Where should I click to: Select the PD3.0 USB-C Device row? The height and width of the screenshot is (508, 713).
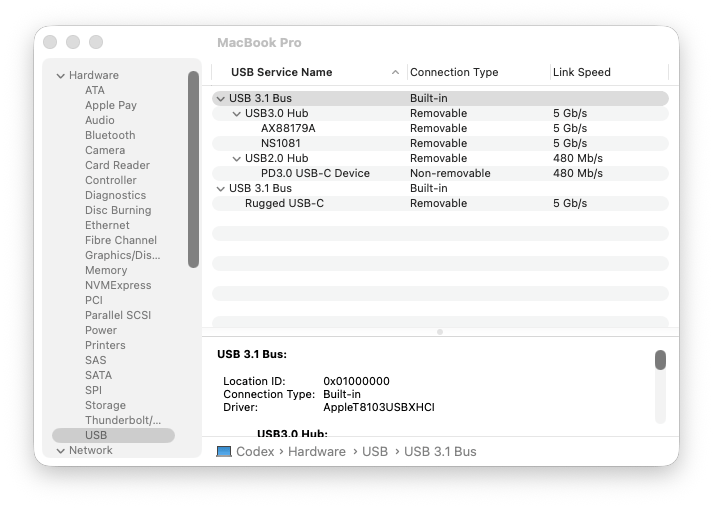point(315,174)
